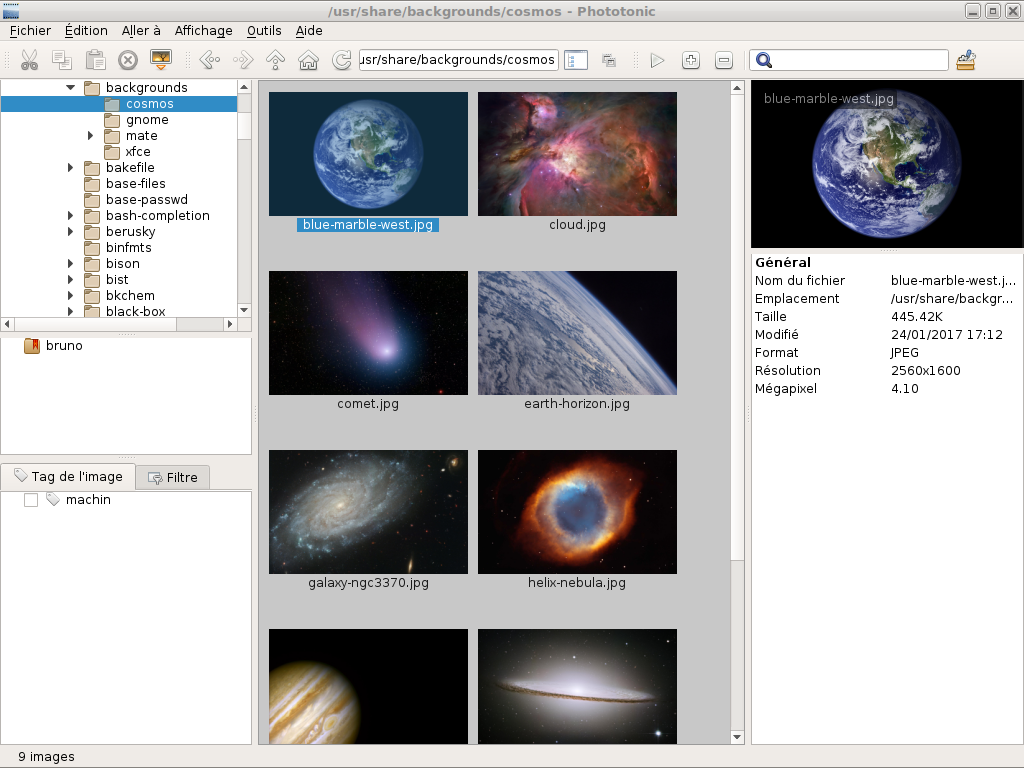Go up one directory with up arrow icon
Image resolution: width=1024 pixels, height=768 pixels.
point(276,60)
